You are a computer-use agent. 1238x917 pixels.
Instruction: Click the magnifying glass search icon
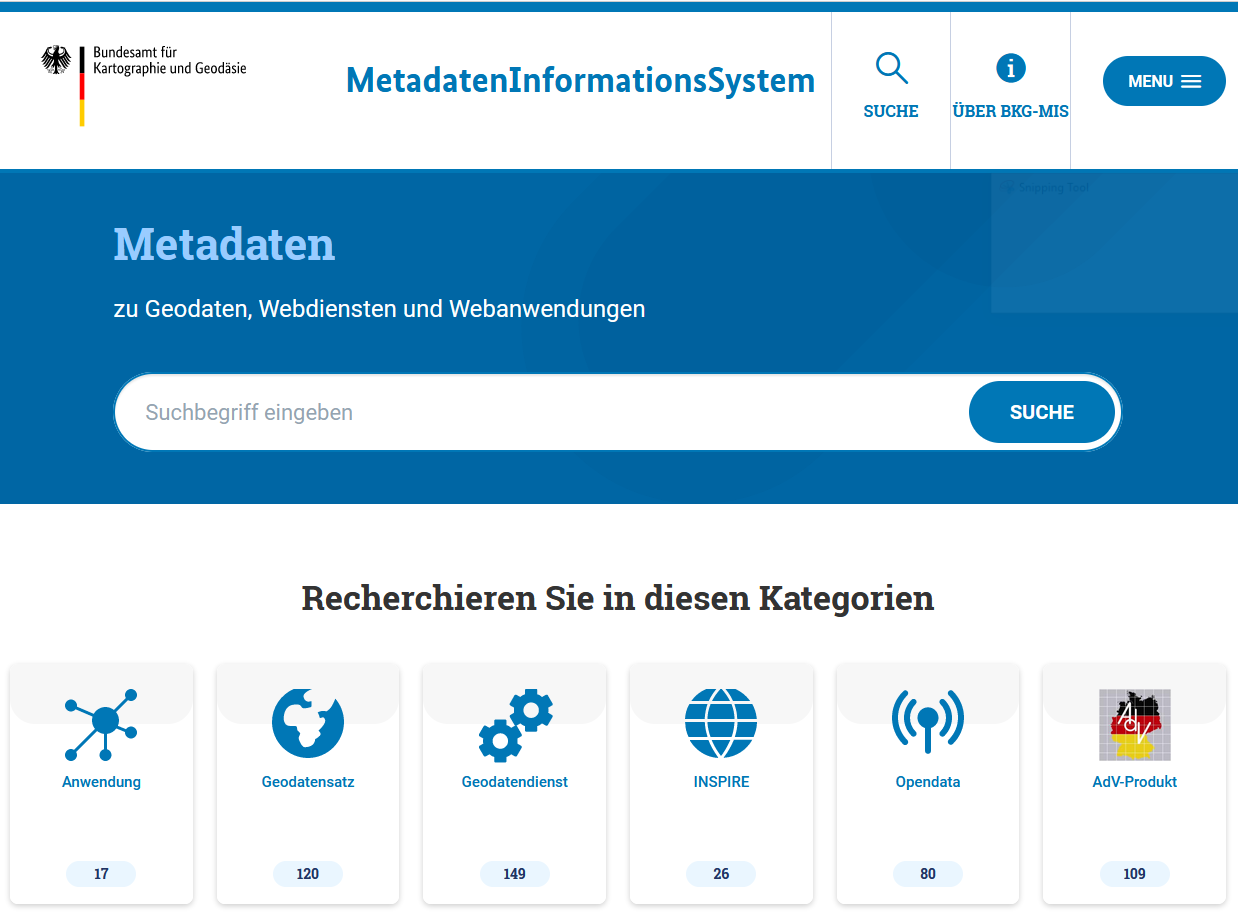pos(891,69)
